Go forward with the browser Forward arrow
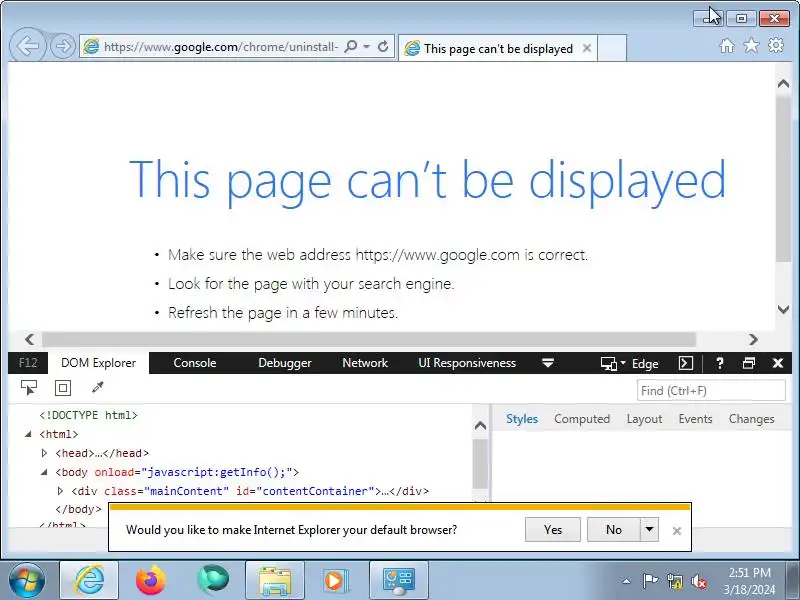This screenshot has height=600, width=800. [x=63, y=46]
